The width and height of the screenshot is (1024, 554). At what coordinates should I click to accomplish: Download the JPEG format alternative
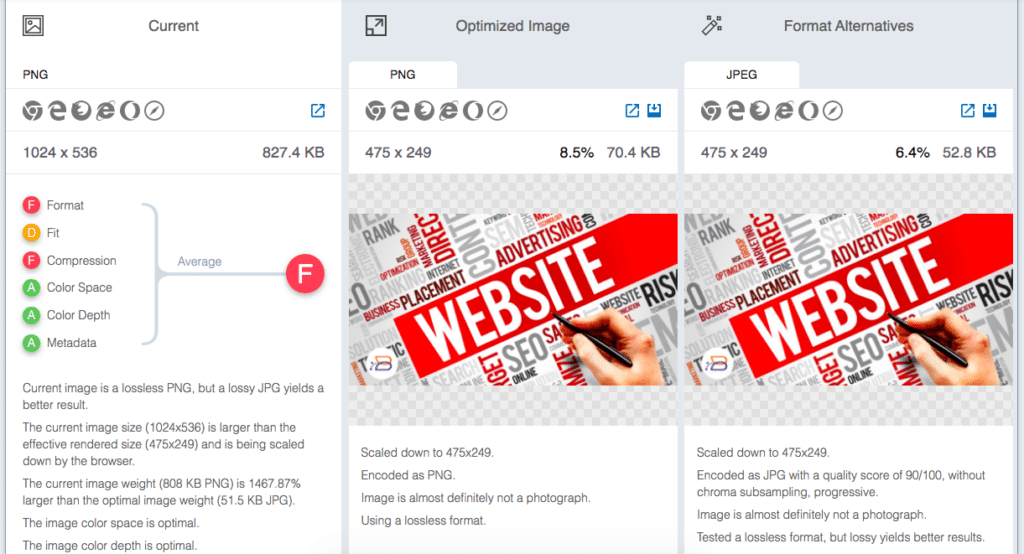coord(989,110)
